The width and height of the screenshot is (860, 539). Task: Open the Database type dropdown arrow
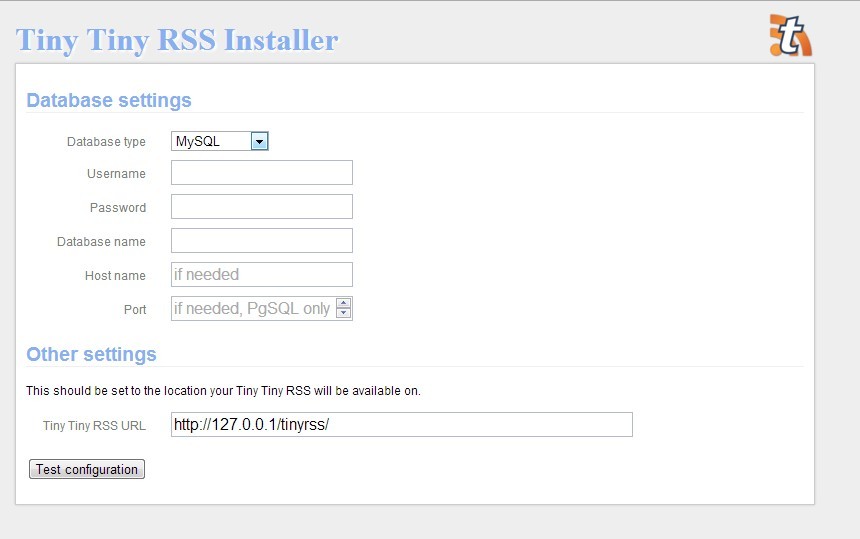coord(259,141)
